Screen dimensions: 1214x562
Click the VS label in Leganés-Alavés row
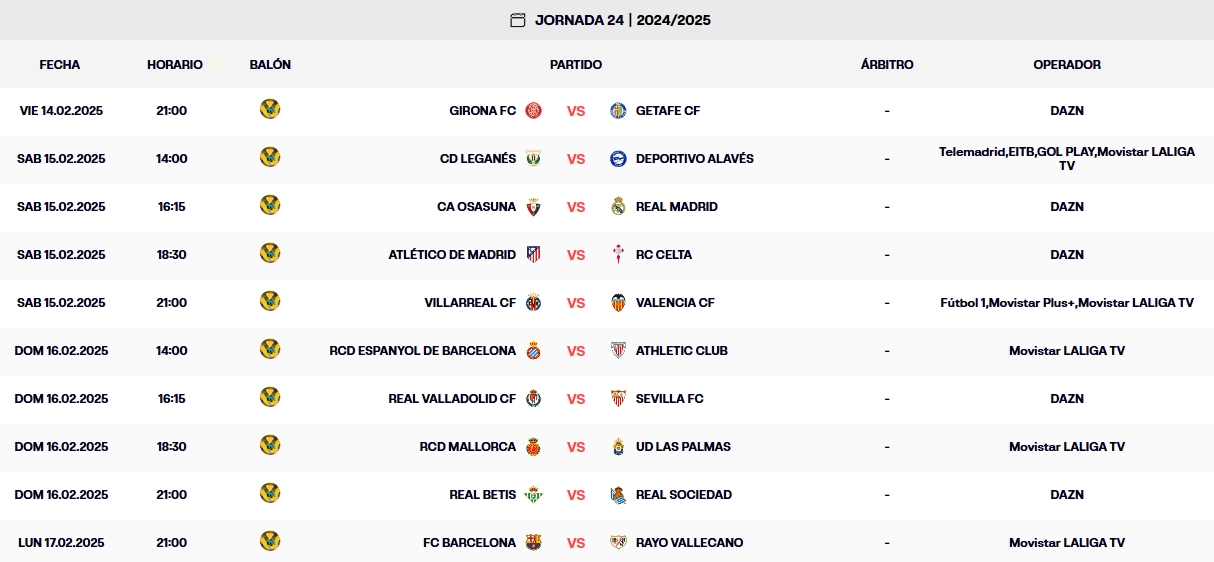(576, 159)
